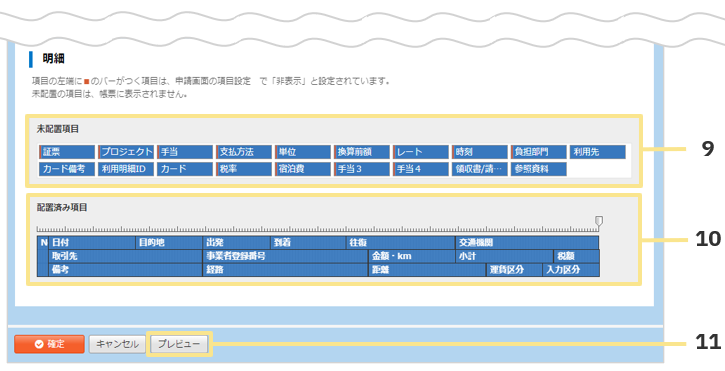
Task: Select the 利用先 unplaced item
Action: tap(598, 152)
